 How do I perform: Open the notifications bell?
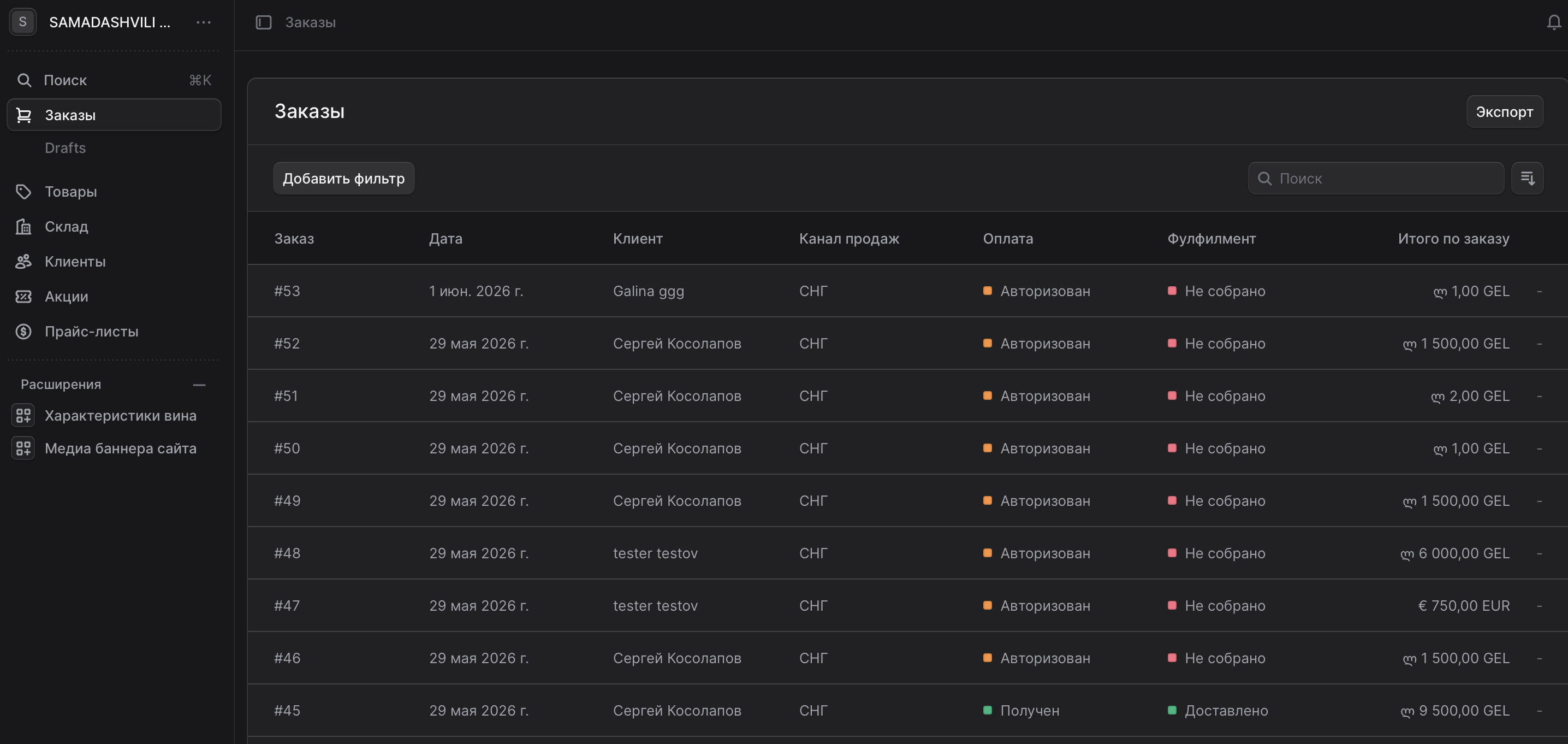tap(1553, 22)
